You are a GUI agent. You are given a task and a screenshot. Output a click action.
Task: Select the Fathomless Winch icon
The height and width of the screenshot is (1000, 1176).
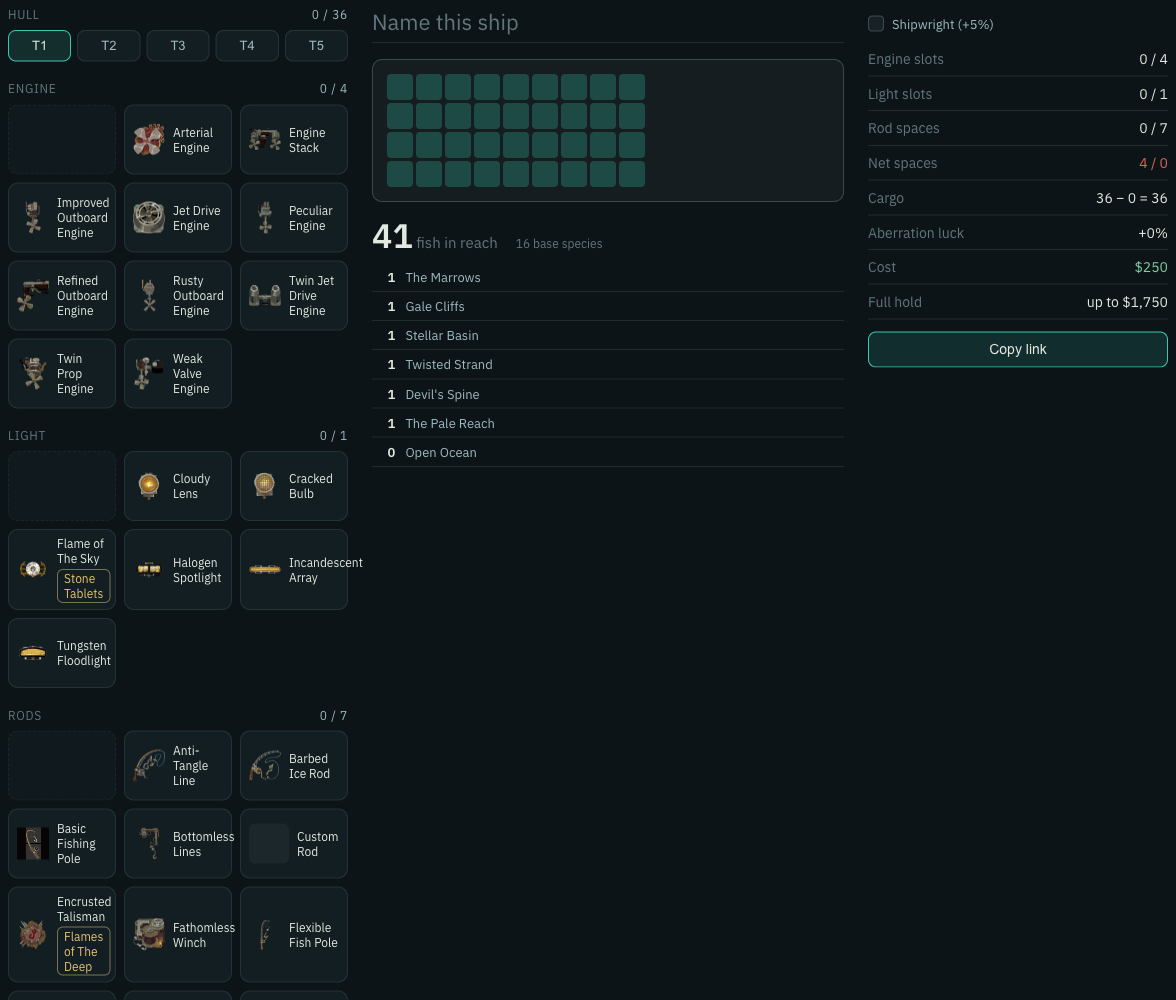[148, 935]
